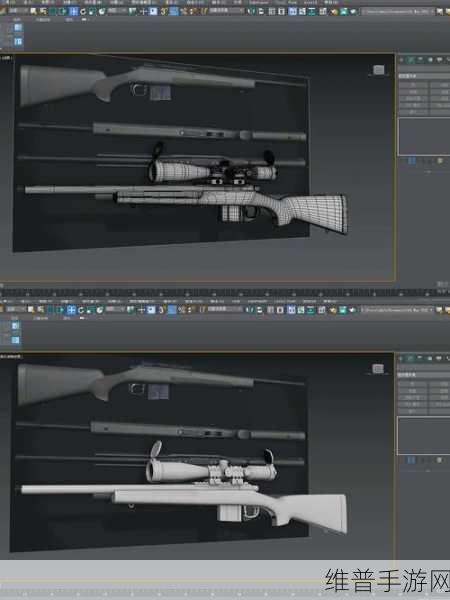Open named selection sets dropdown, lower toolbar
This screenshot has height=600, width=450.
[224, 309]
